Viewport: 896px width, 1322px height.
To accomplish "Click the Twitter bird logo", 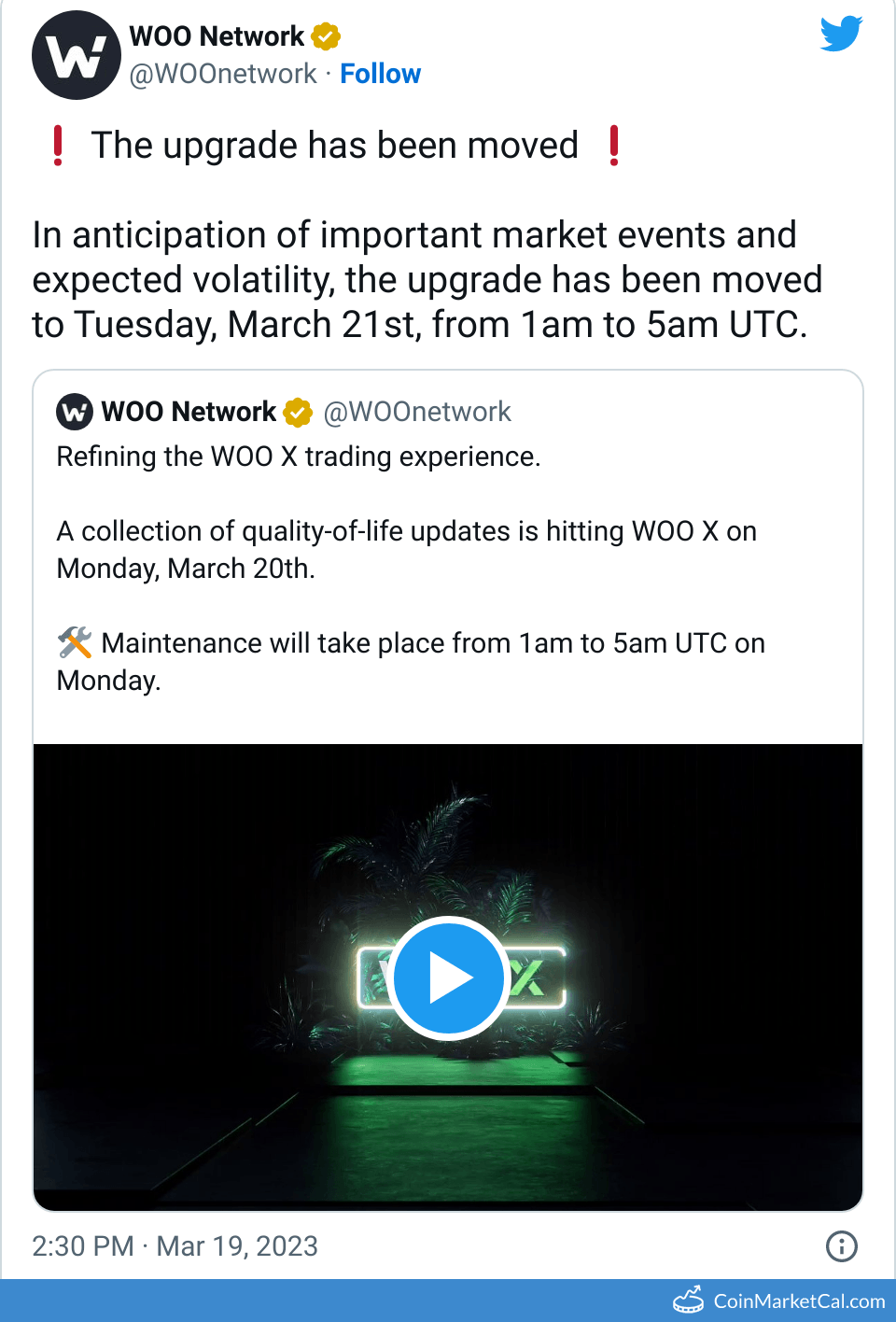I will (840, 34).
